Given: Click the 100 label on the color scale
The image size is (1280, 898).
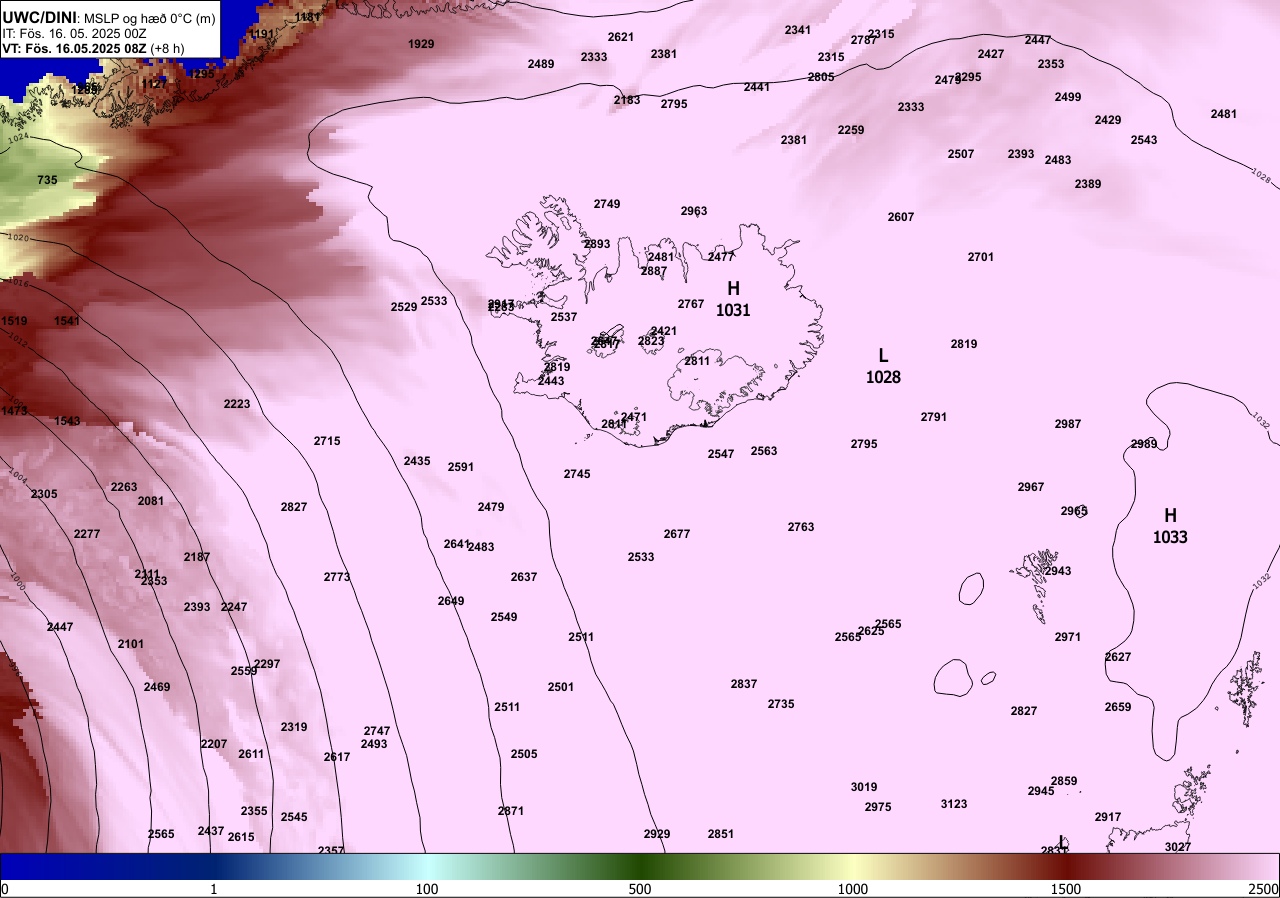Looking at the screenshot, I should [x=427, y=889].
